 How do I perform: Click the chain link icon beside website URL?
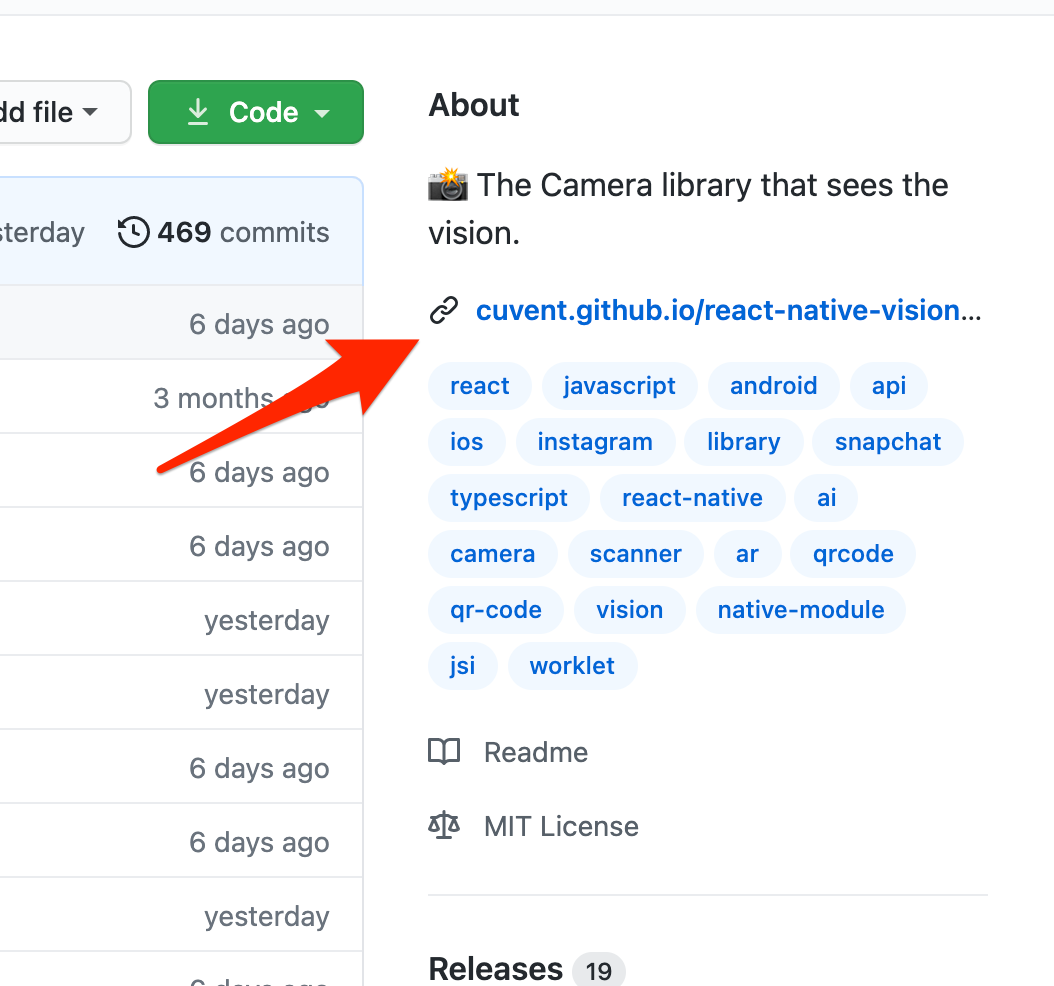(443, 310)
